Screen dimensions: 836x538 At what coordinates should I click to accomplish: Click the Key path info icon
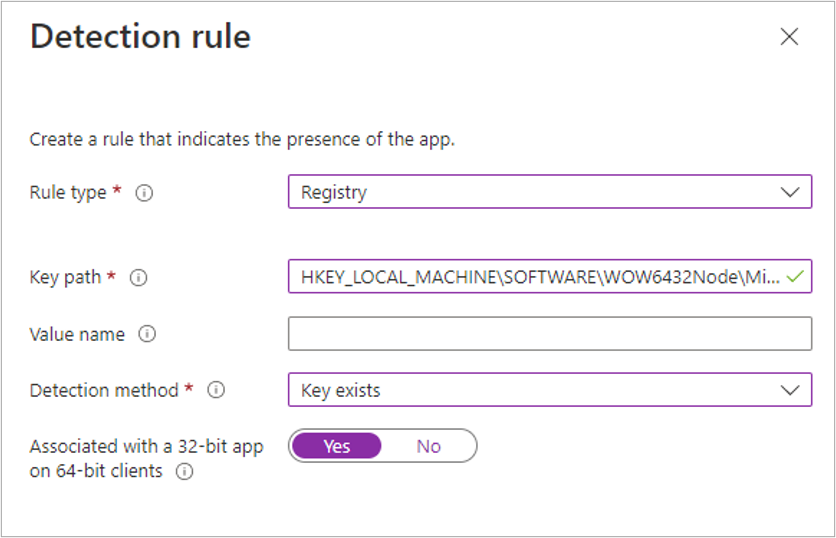tap(139, 278)
